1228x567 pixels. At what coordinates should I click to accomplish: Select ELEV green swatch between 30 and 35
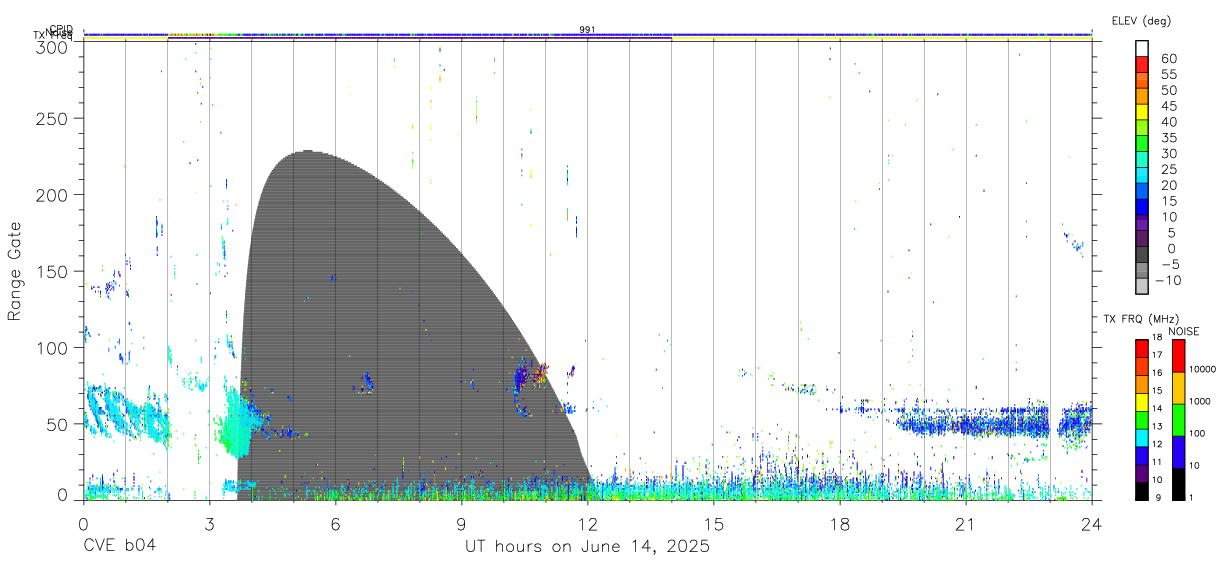click(1143, 145)
